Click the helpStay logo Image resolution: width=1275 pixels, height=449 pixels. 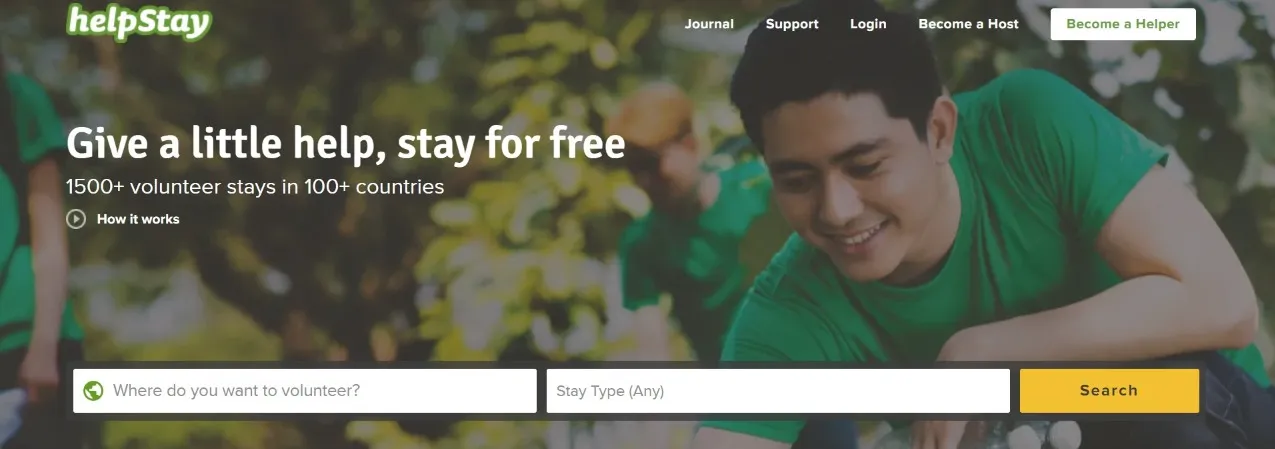(x=140, y=21)
